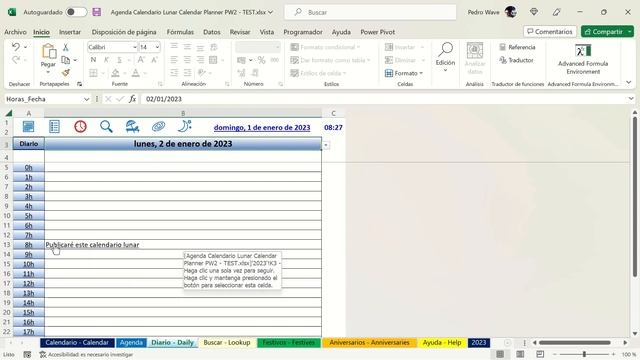Toggle italic with the K button
640x360 pixels.
coord(106,60)
